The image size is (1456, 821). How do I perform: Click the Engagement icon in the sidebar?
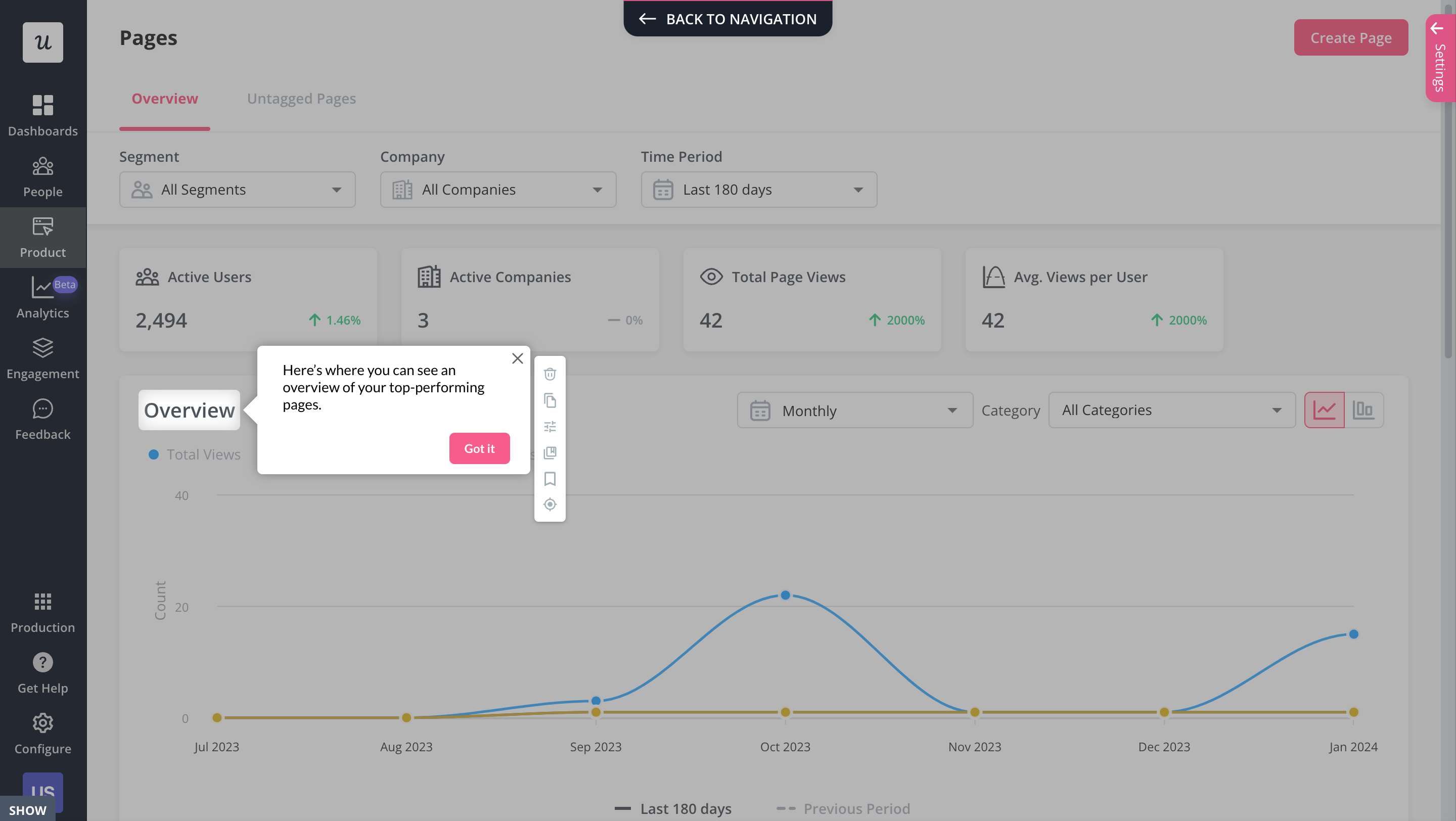point(42,357)
